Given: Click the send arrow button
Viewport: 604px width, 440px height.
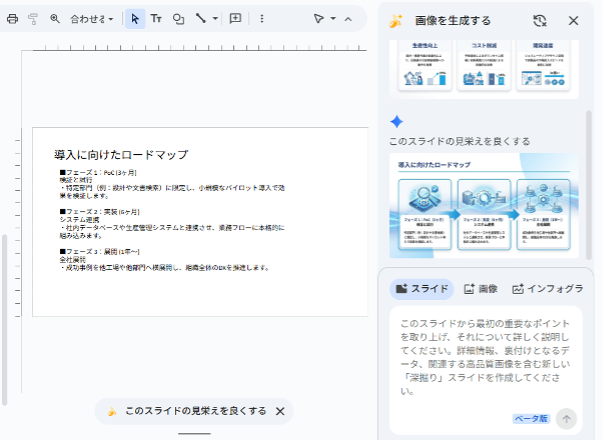Looking at the screenshot, I should 566,419.
